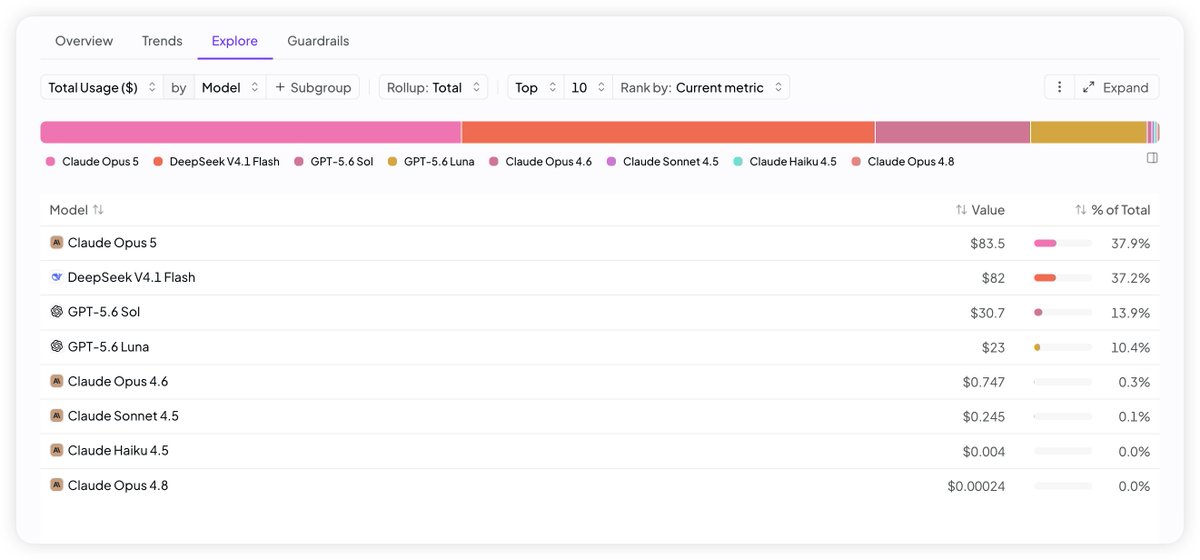The image size is (1200, 560).
Task: Toggle Claude Sonnet 4.5 legend item
Action: coord(663,161)
